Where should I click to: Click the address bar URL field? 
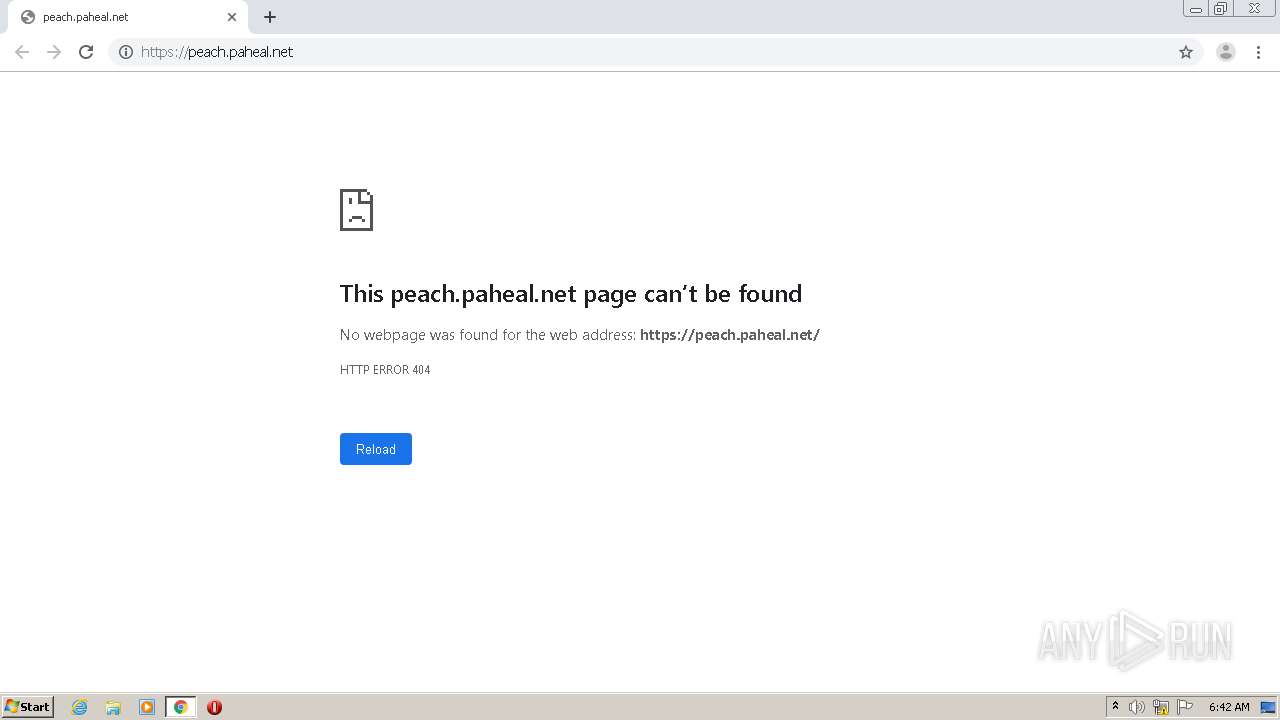pyautogui.click(x=655, y=52)
